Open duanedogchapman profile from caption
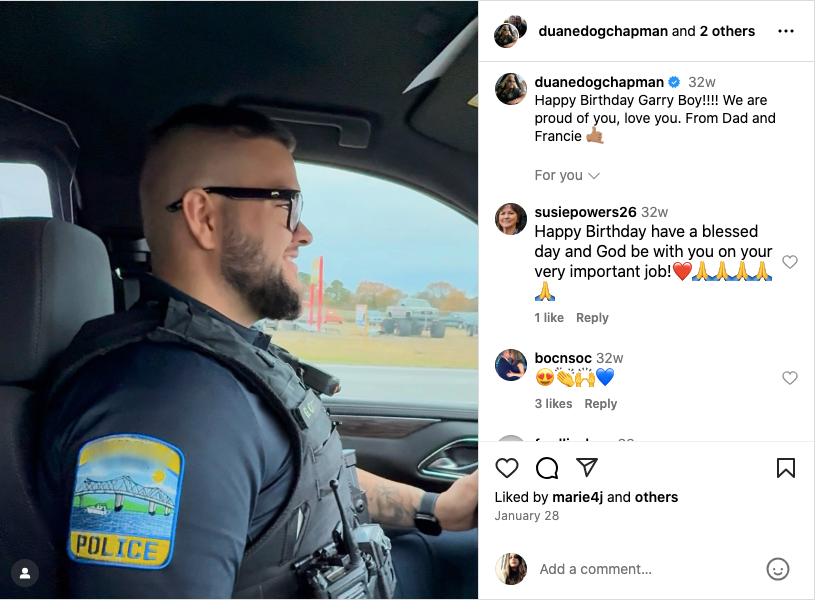Screen dimensions: 818x604 coord(600,82)
